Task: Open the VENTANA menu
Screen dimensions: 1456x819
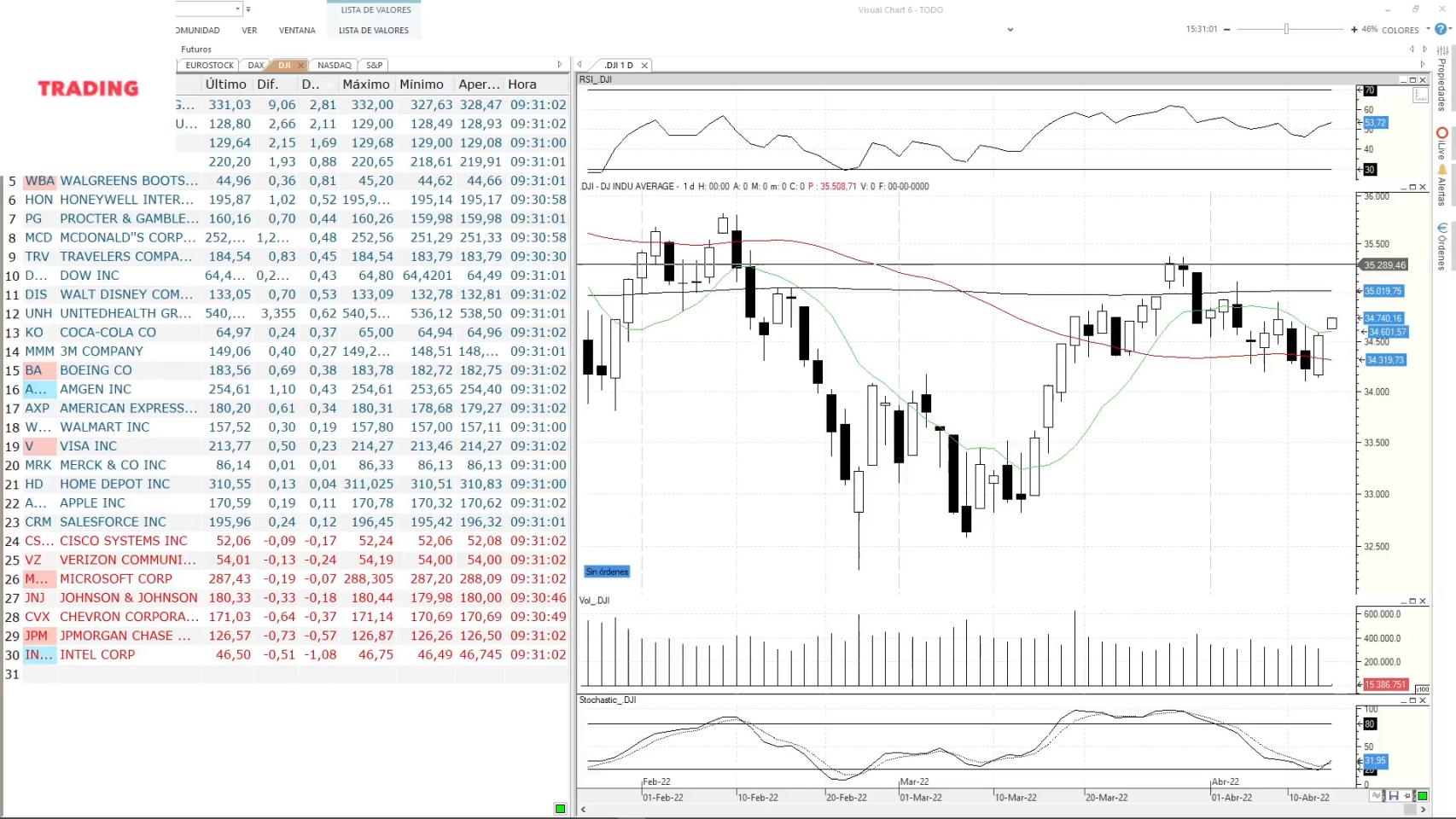Action: (297, 30)
